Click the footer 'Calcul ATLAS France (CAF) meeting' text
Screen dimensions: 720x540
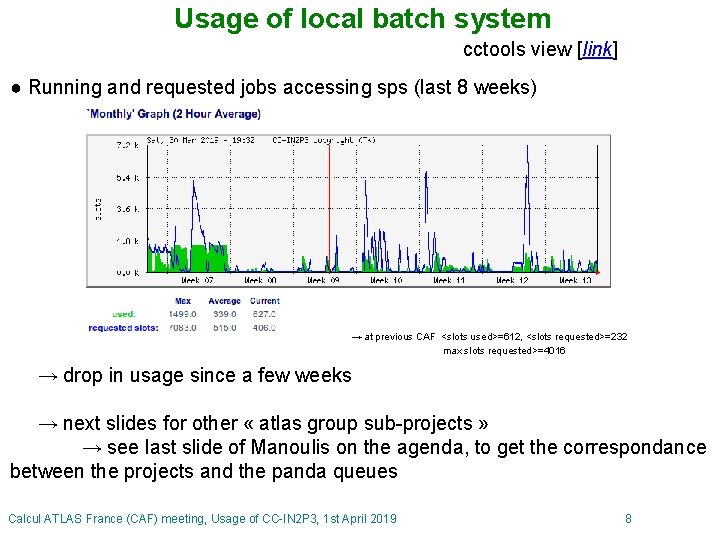(202, 519)
